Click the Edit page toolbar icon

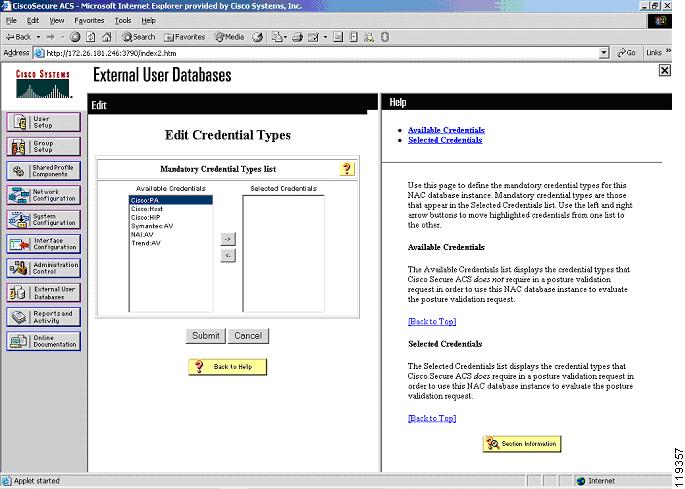[x=314, y=37]
